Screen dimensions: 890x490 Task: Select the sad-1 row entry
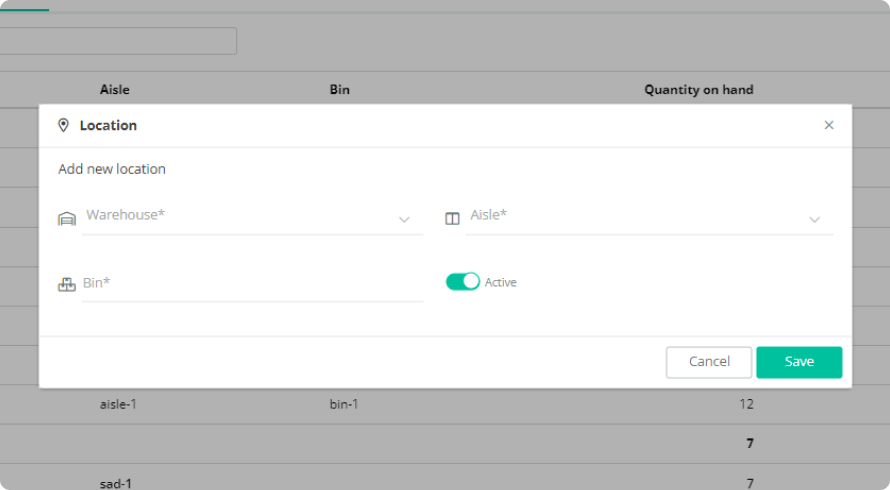click(x=116, y=484)
